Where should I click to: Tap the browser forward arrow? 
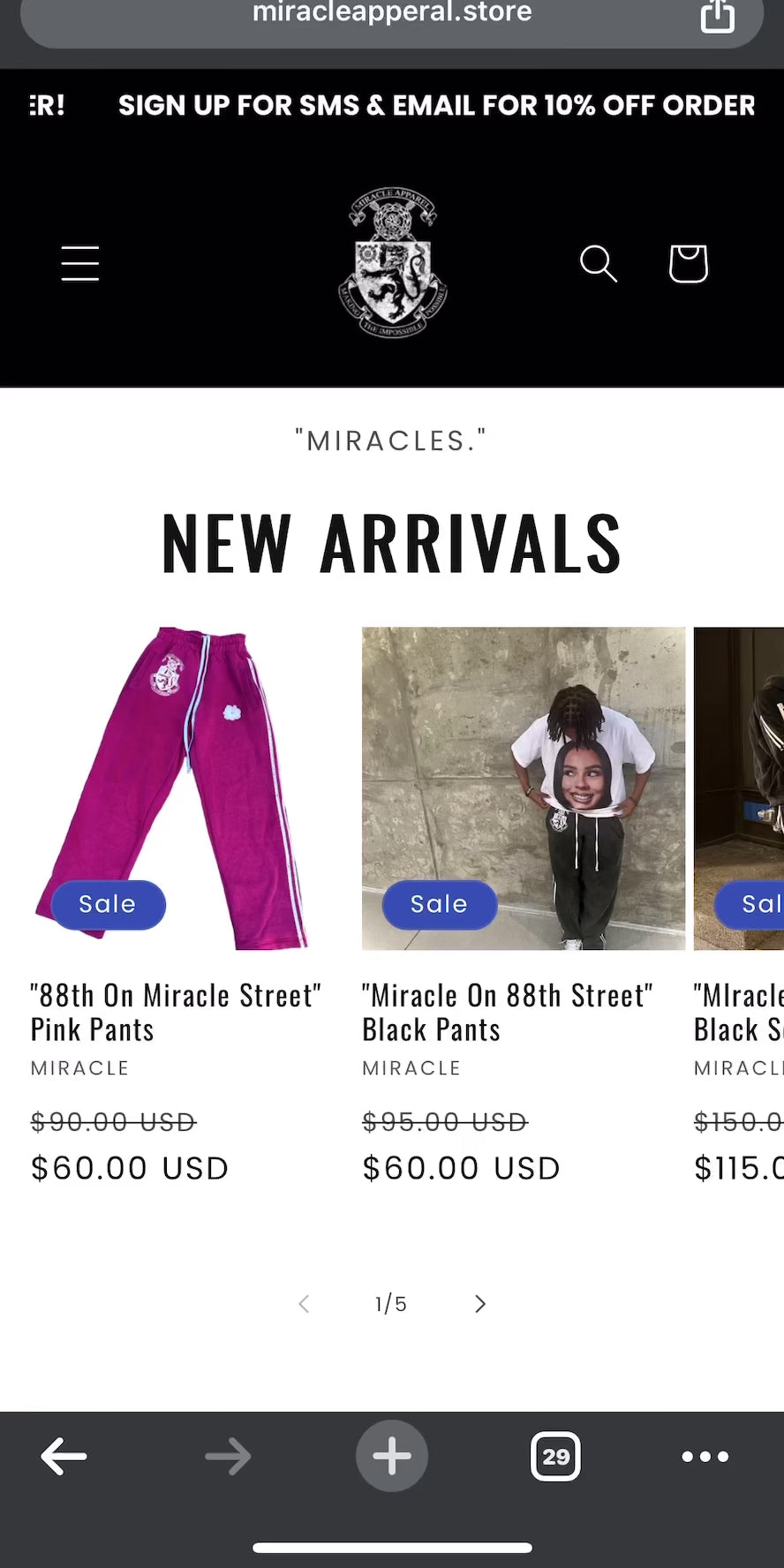coord(228,1456)
